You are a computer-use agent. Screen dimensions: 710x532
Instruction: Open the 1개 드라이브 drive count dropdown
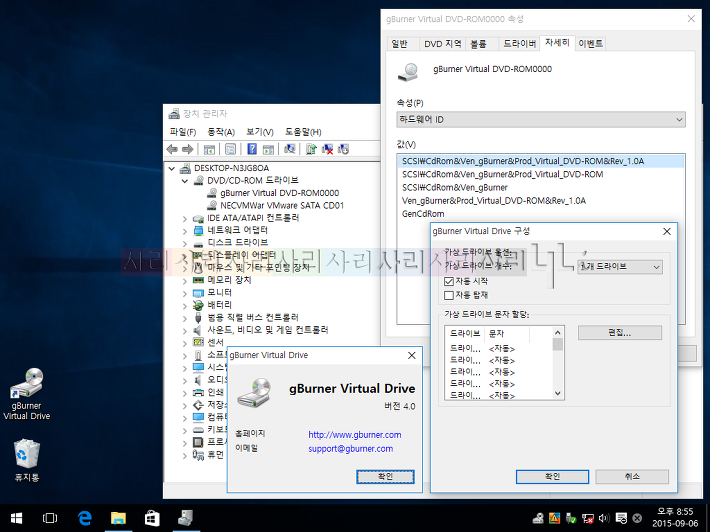click(x=620, y=267)
